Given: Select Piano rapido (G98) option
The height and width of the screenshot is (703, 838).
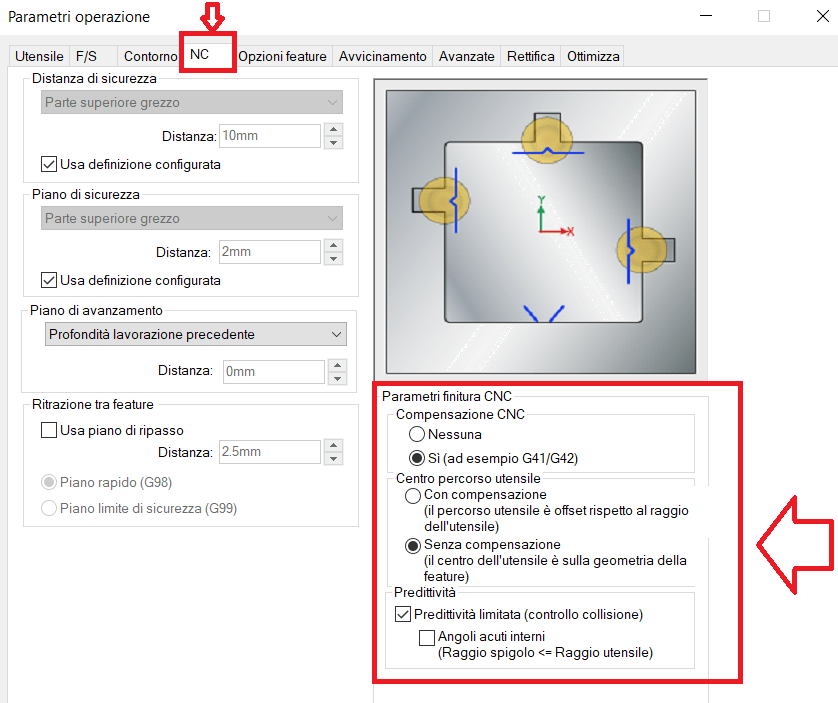Looking at the screenshot, I should (49, 482).
